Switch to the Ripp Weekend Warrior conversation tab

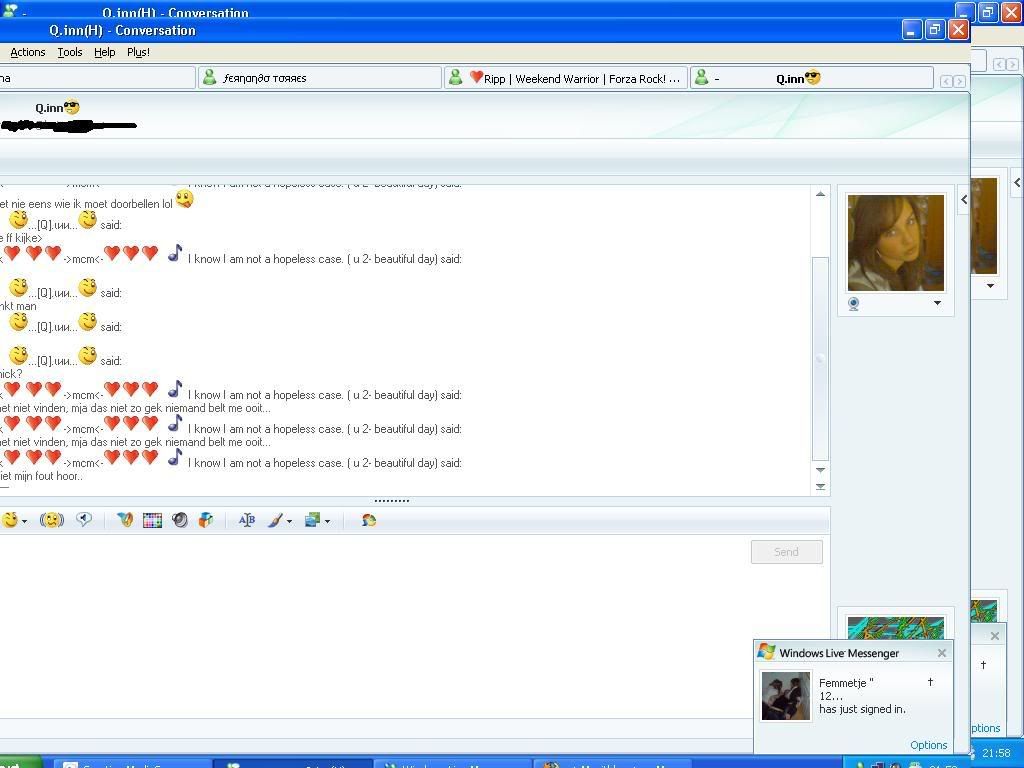(566, 78)
